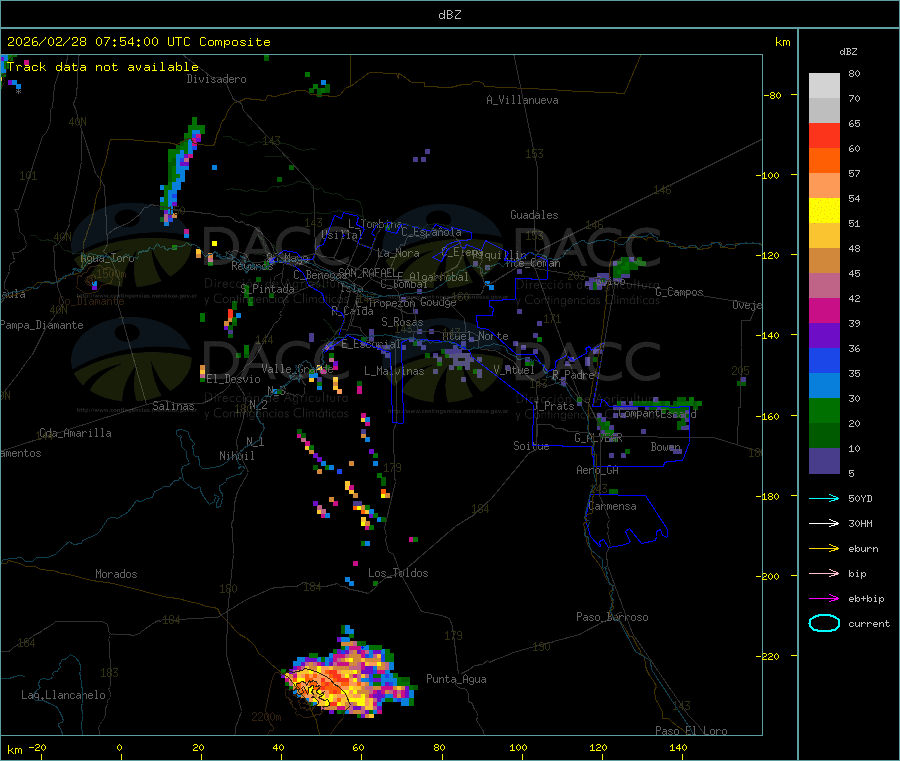Click the A_Villanueva map label
Screen dimensions: 900x761
[522, 100]
